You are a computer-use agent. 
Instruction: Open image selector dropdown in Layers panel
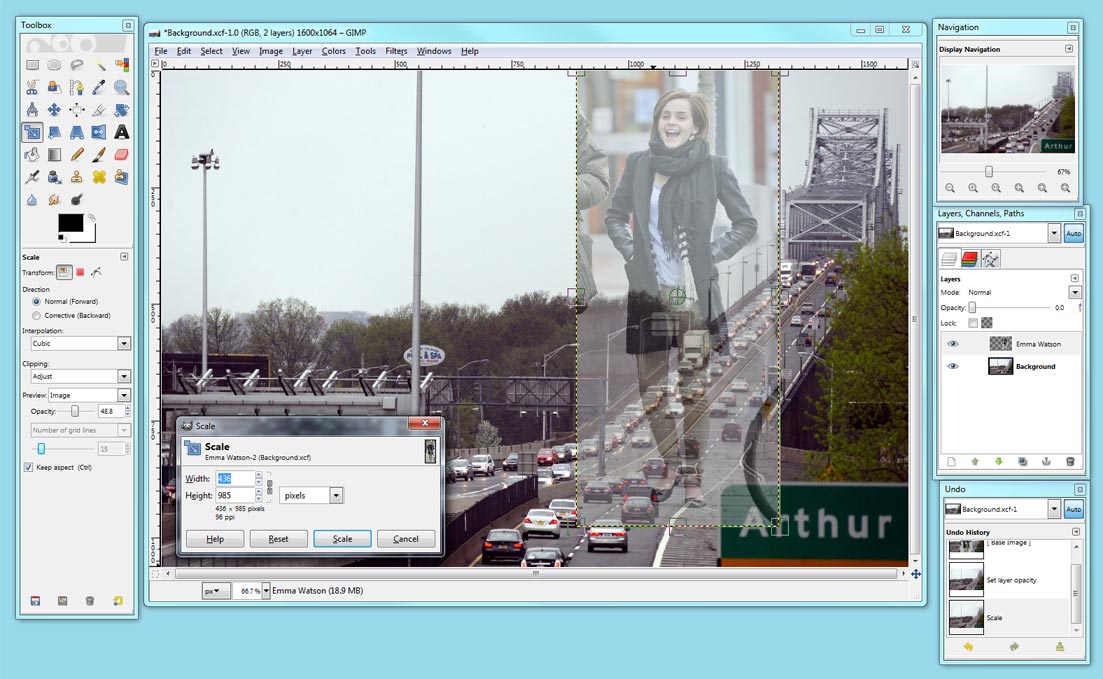(1054, 234)
